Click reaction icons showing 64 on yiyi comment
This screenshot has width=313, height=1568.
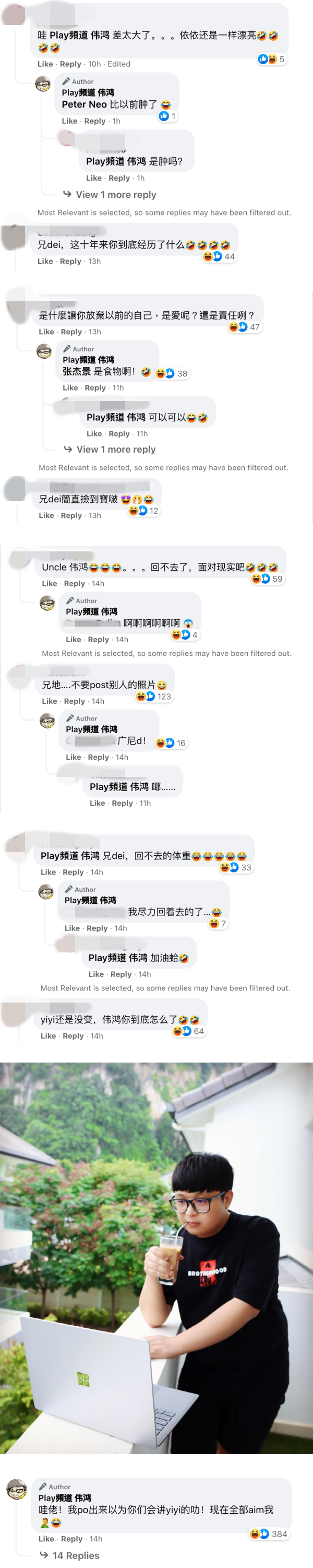(188, 1031)
